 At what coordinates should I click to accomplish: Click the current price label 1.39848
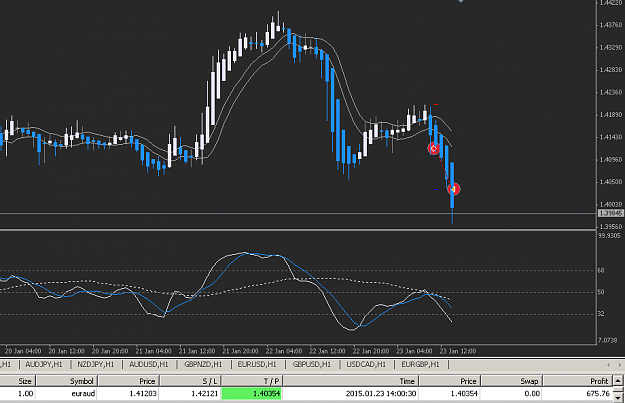(611, 213)
